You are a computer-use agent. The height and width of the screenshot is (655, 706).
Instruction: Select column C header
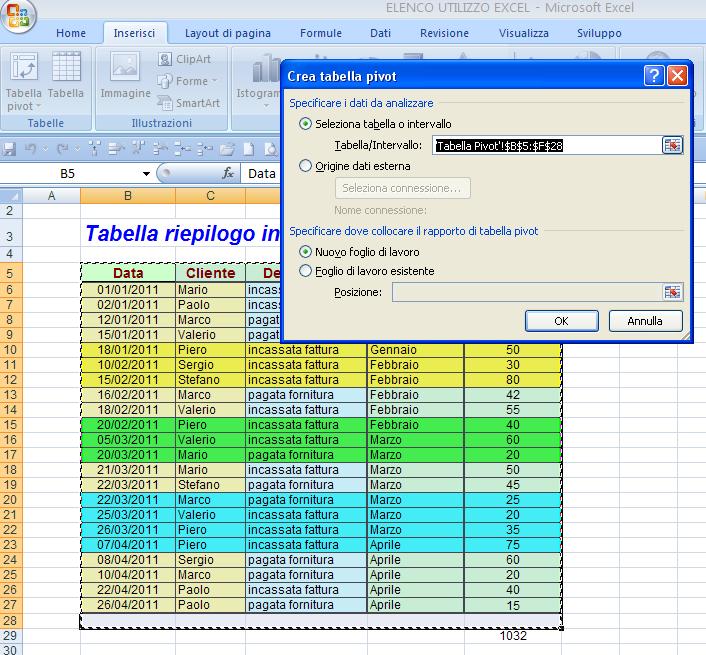[210, 196]
